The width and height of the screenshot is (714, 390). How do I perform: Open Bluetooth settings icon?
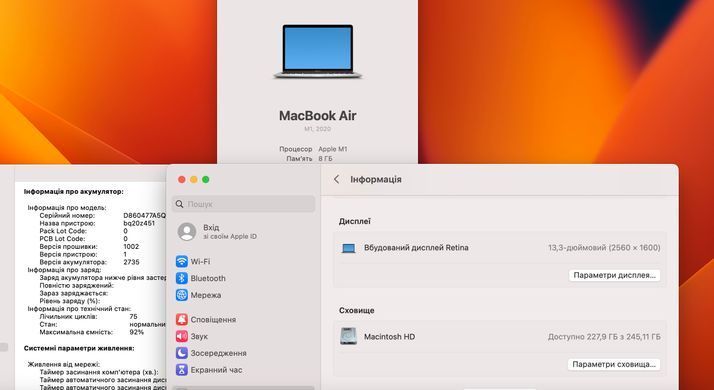pyautogui.click(x=182, y=278)
